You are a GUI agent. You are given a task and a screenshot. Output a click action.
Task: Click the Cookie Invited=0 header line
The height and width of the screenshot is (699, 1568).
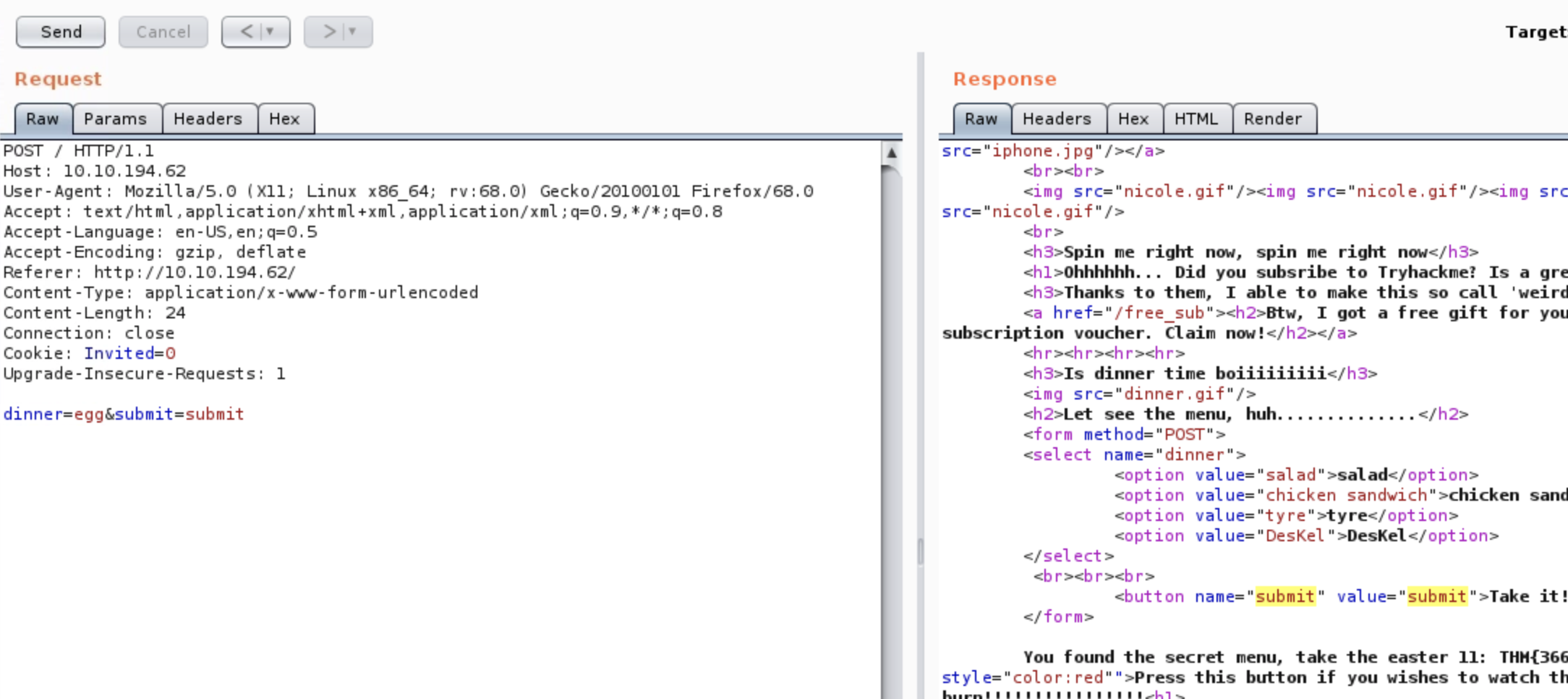(90, 354)
